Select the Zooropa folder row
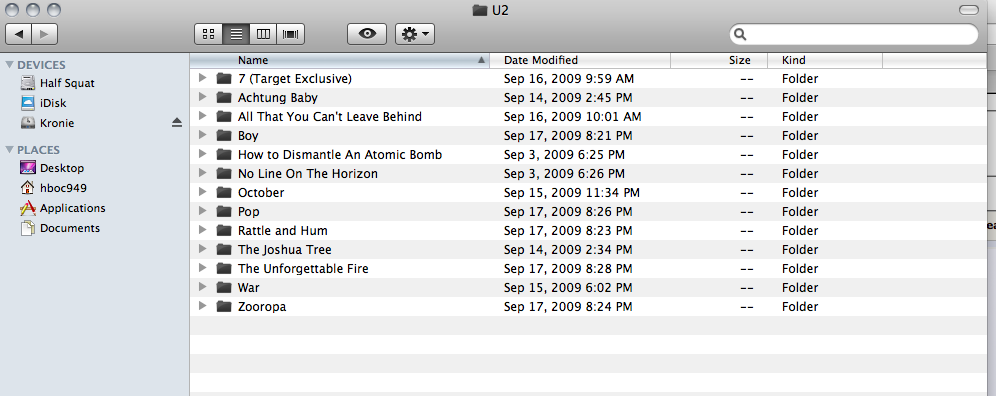The height and width of the screenshot is (396, 996). (588, 306)
